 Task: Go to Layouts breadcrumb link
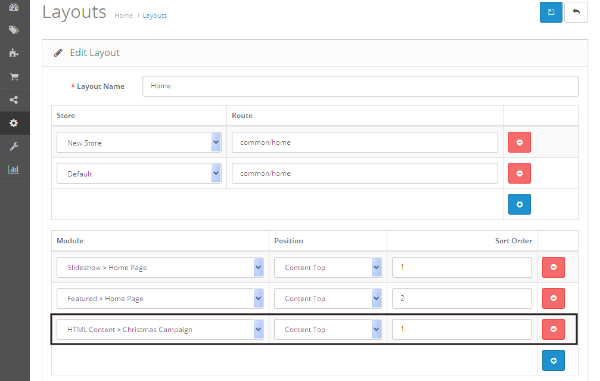(155, 16)
